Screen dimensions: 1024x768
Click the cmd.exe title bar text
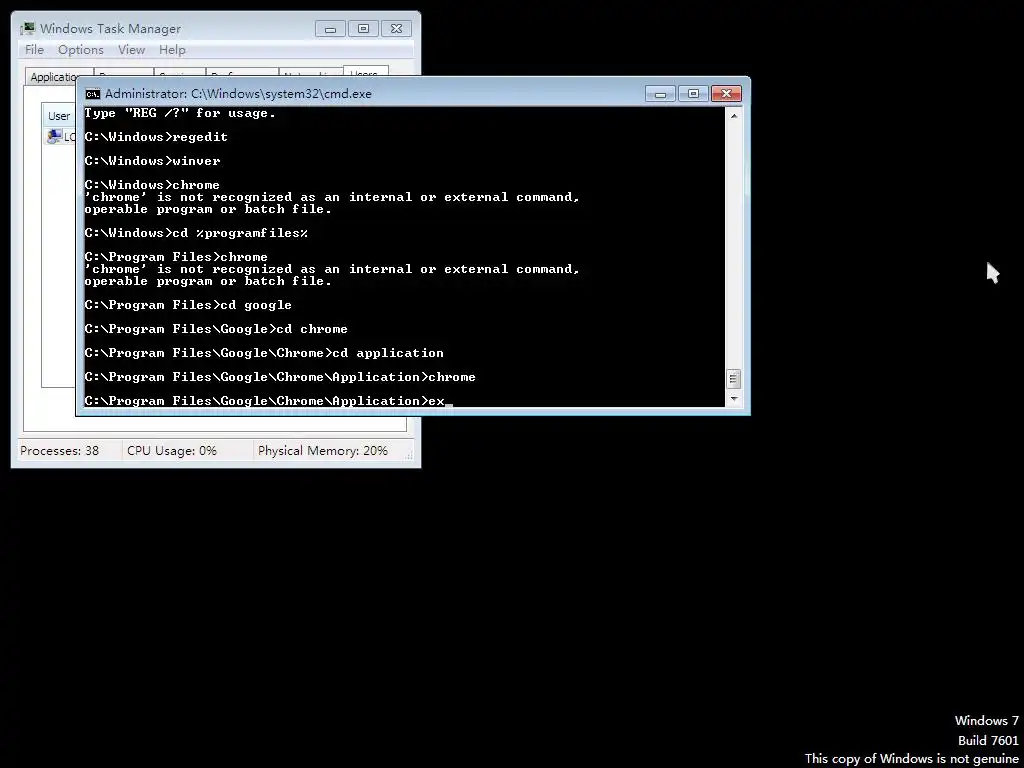[x=238, y=94]
